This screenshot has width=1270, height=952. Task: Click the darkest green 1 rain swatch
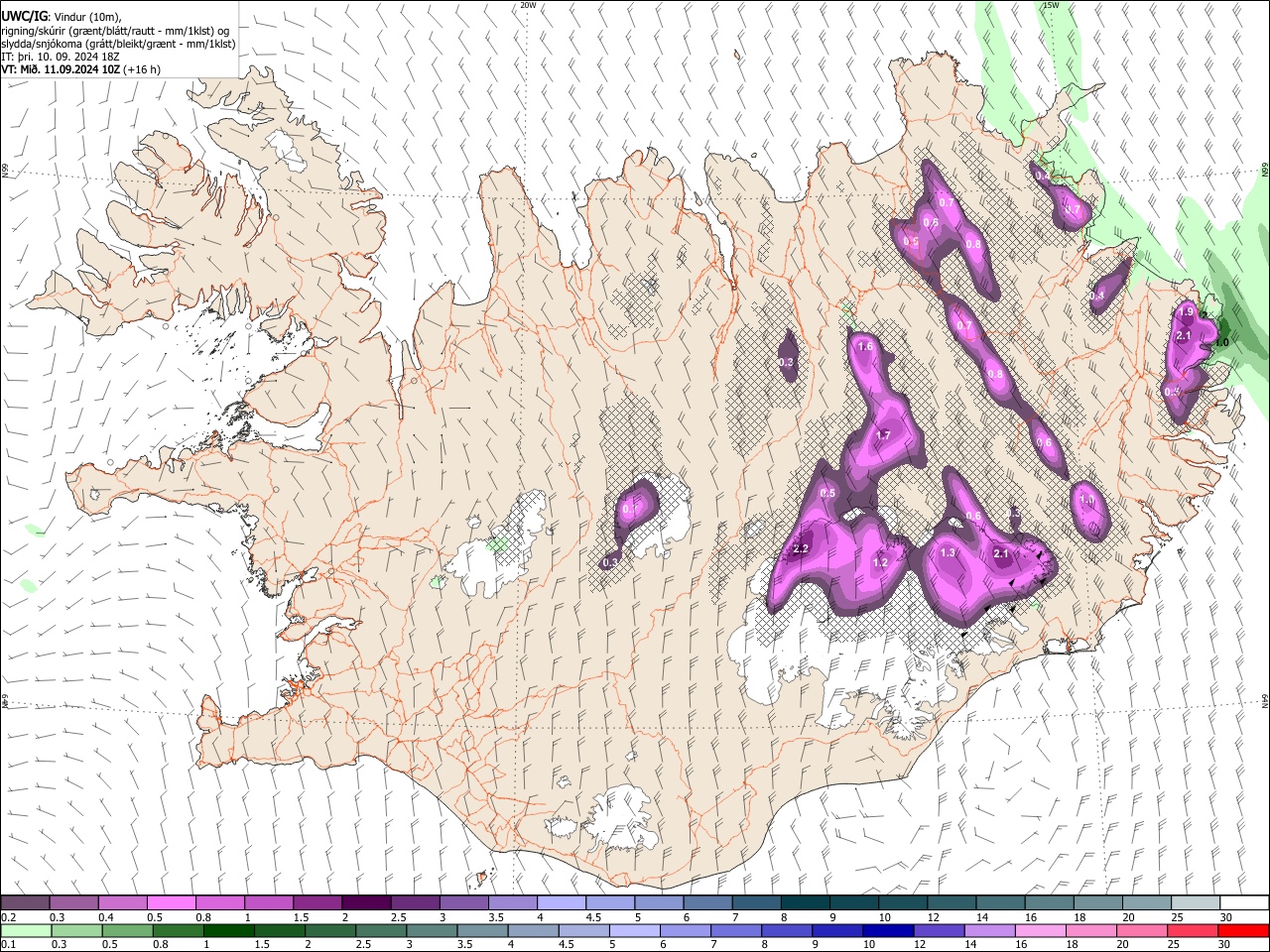coord(229,931)
